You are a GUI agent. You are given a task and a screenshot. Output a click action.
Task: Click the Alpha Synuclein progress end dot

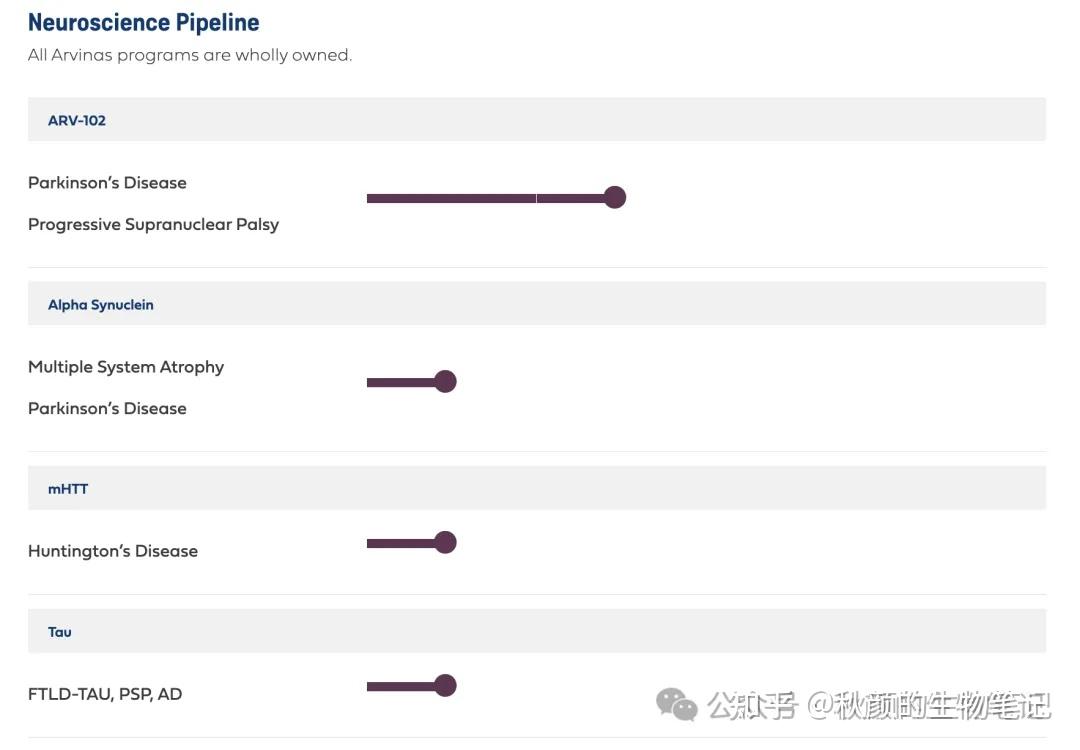[x=446, y=382]
